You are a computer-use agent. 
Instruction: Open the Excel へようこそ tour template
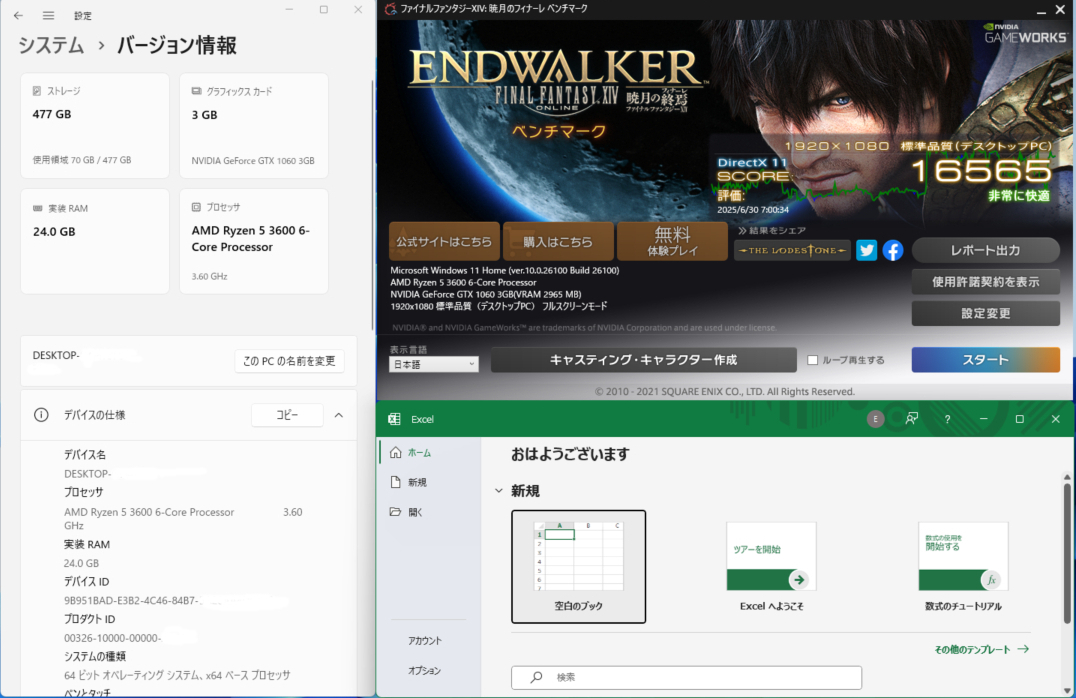pyautogui.click(x=771, y=566)
